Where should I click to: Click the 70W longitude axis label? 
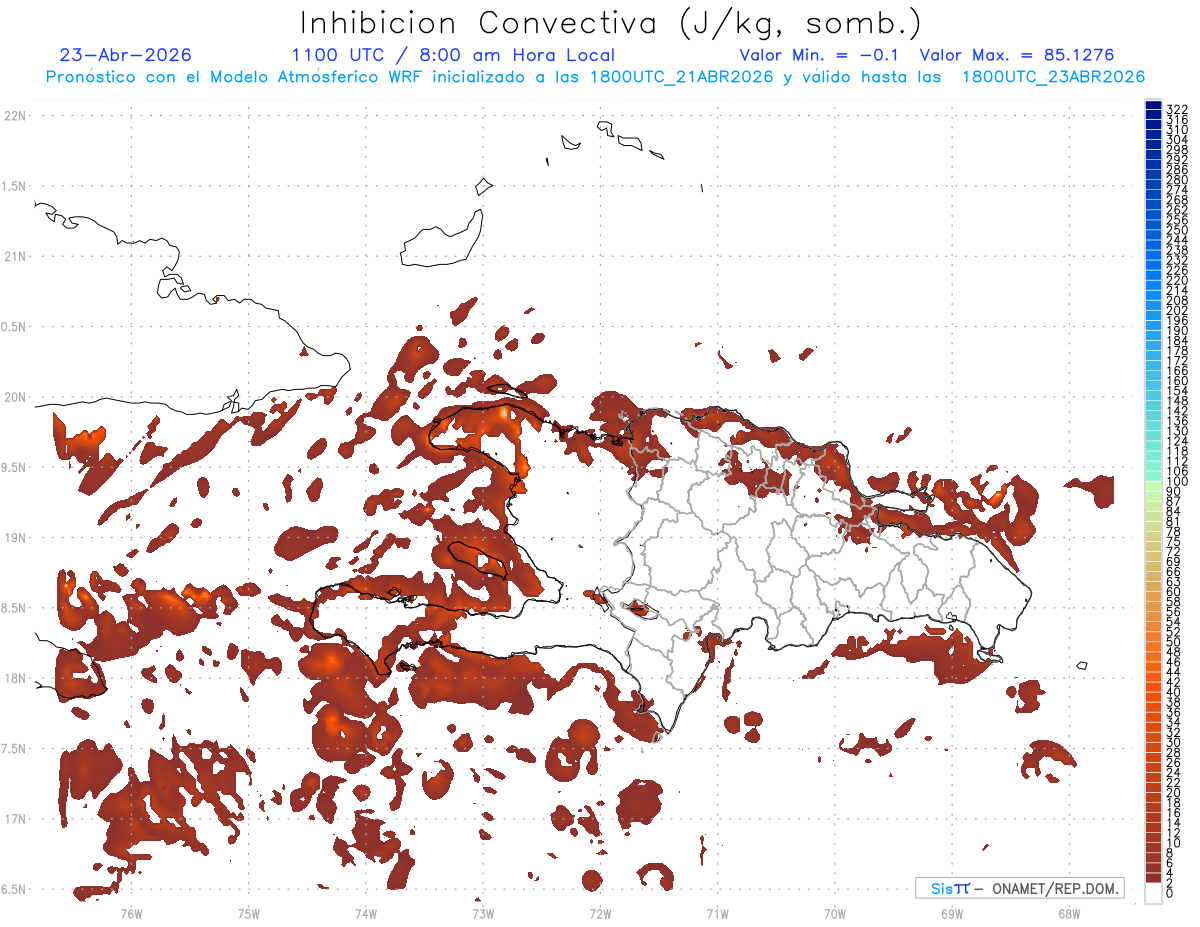(x=834, y=914)
